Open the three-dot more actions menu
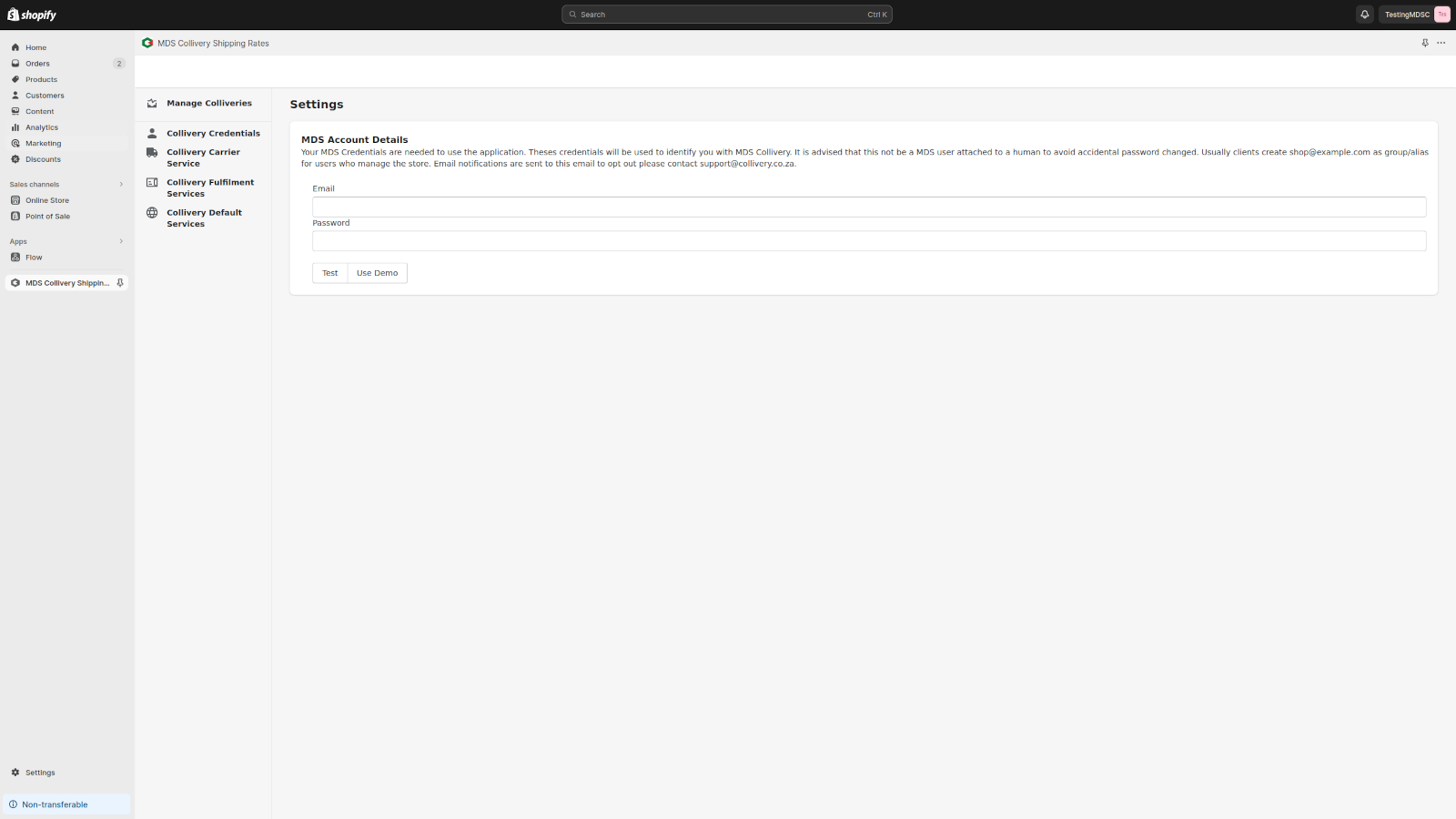Viewport: 1456px width, 819px height. (x=1441, y=43)
